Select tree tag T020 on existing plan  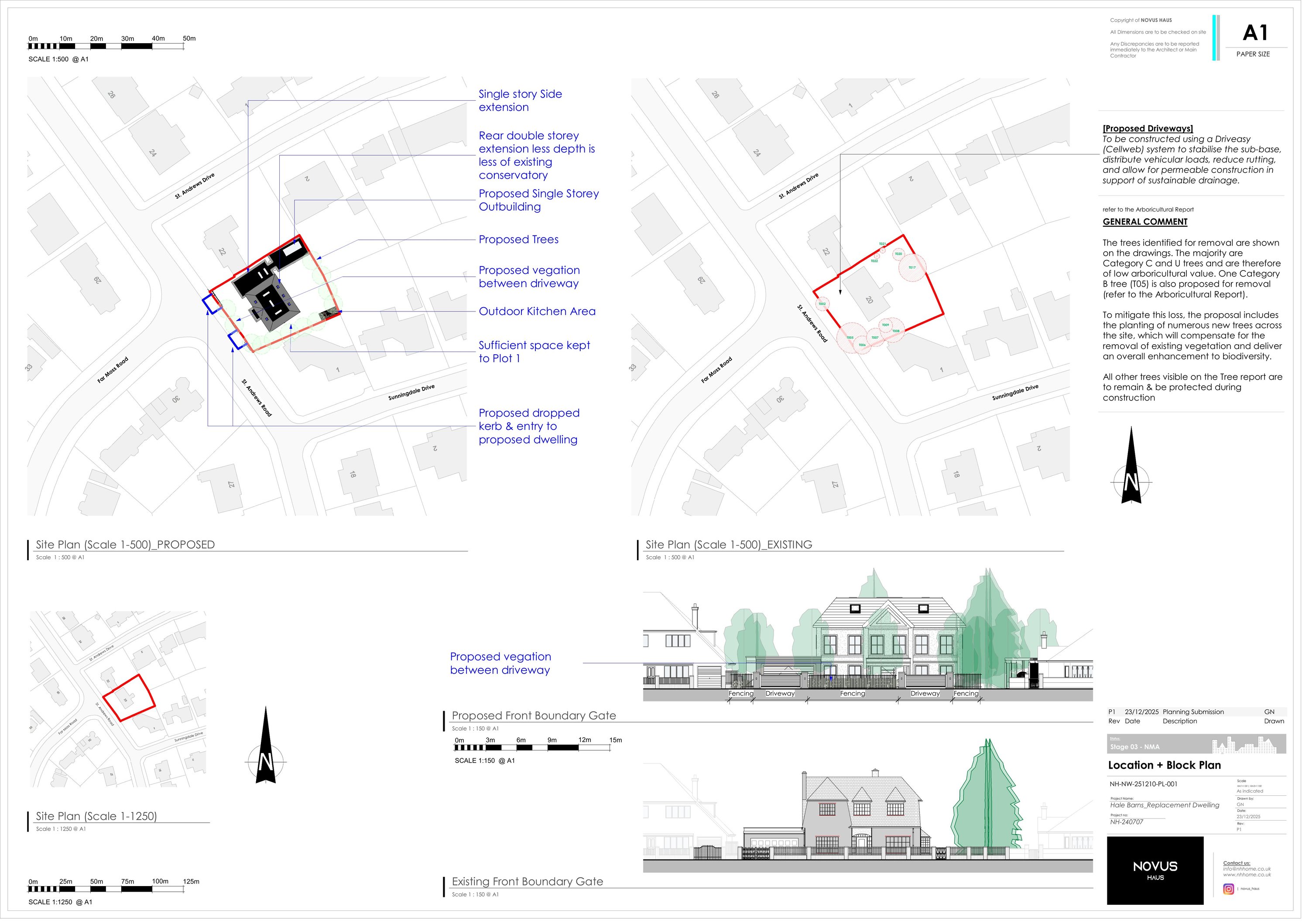[898, 254]
